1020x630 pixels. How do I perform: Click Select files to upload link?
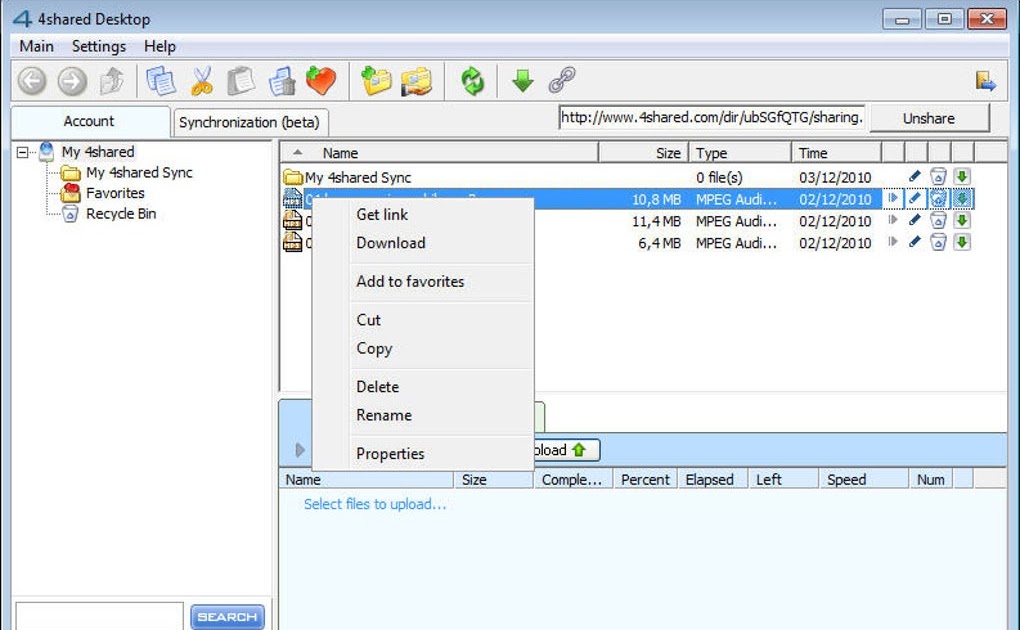[375, 504]
